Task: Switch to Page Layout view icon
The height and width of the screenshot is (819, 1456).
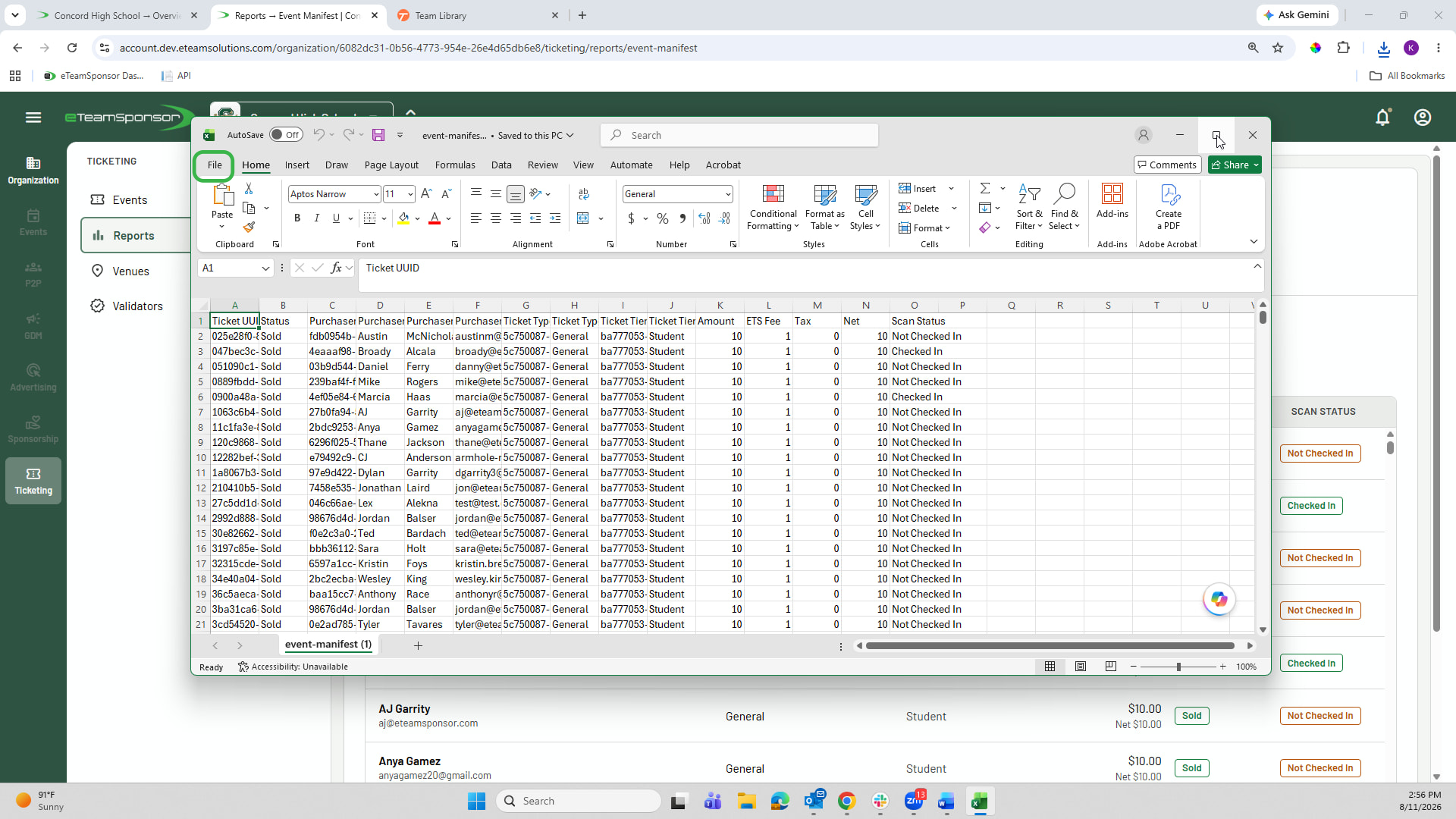Action: coord(1081,667)
